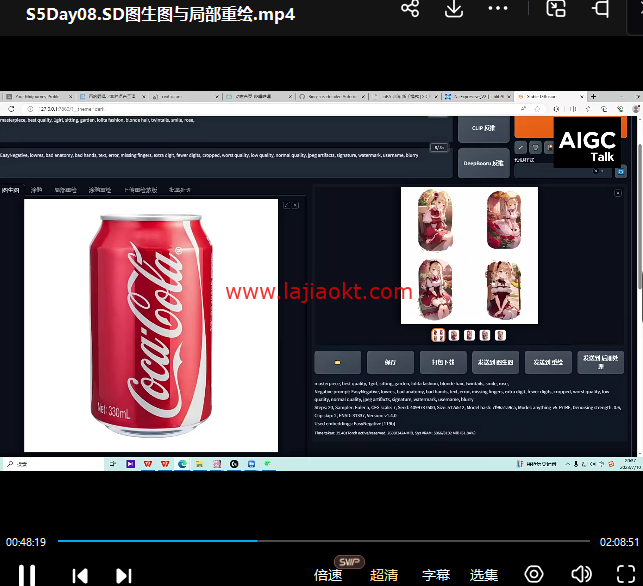Select the fifth gallery thumbnail
This screenshot has height=586, width=643.
coord(500,335)
